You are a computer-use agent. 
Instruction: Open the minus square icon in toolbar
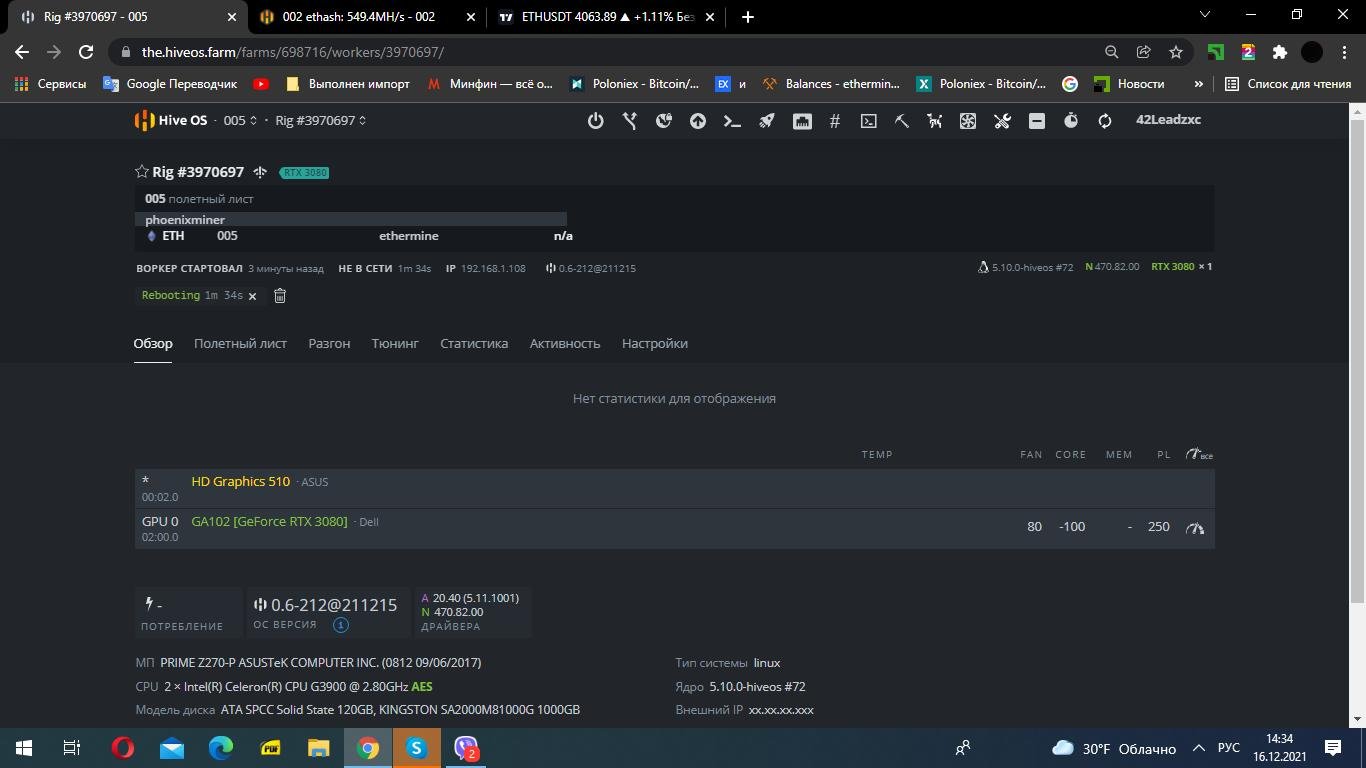(x=1037, y=120)
